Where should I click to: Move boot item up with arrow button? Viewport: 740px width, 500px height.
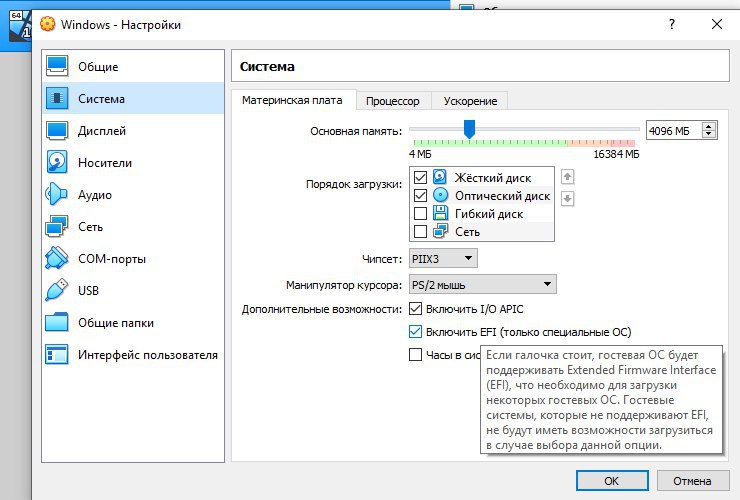point(567,177)
